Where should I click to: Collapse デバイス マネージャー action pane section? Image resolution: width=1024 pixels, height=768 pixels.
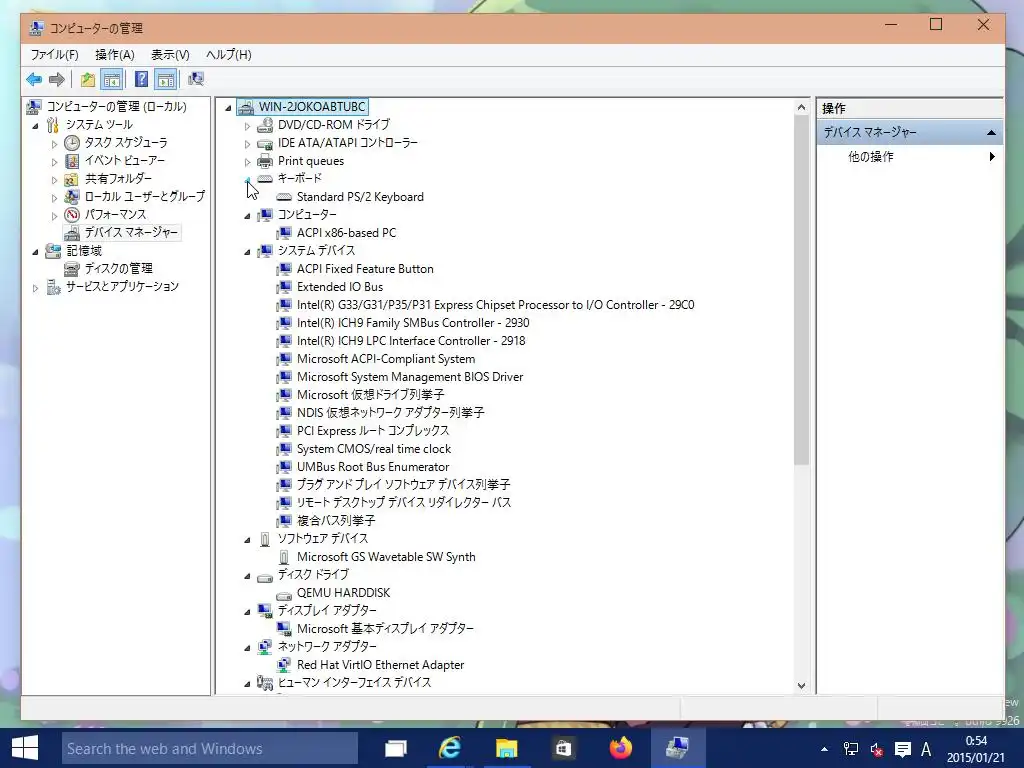pyautogui.click(x=991, y=133)
